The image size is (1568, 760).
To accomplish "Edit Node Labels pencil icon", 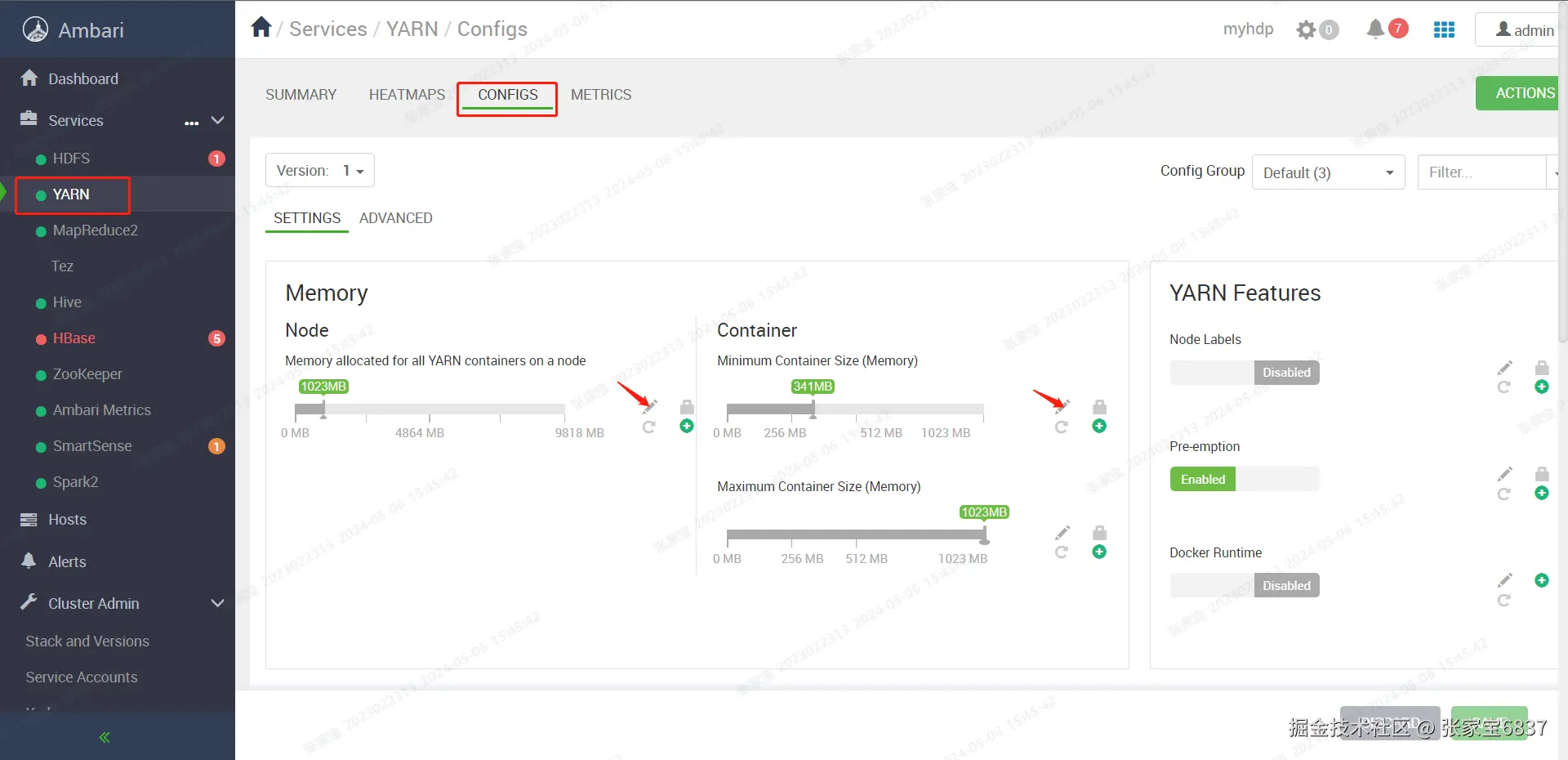I will tap(1504, 367).
